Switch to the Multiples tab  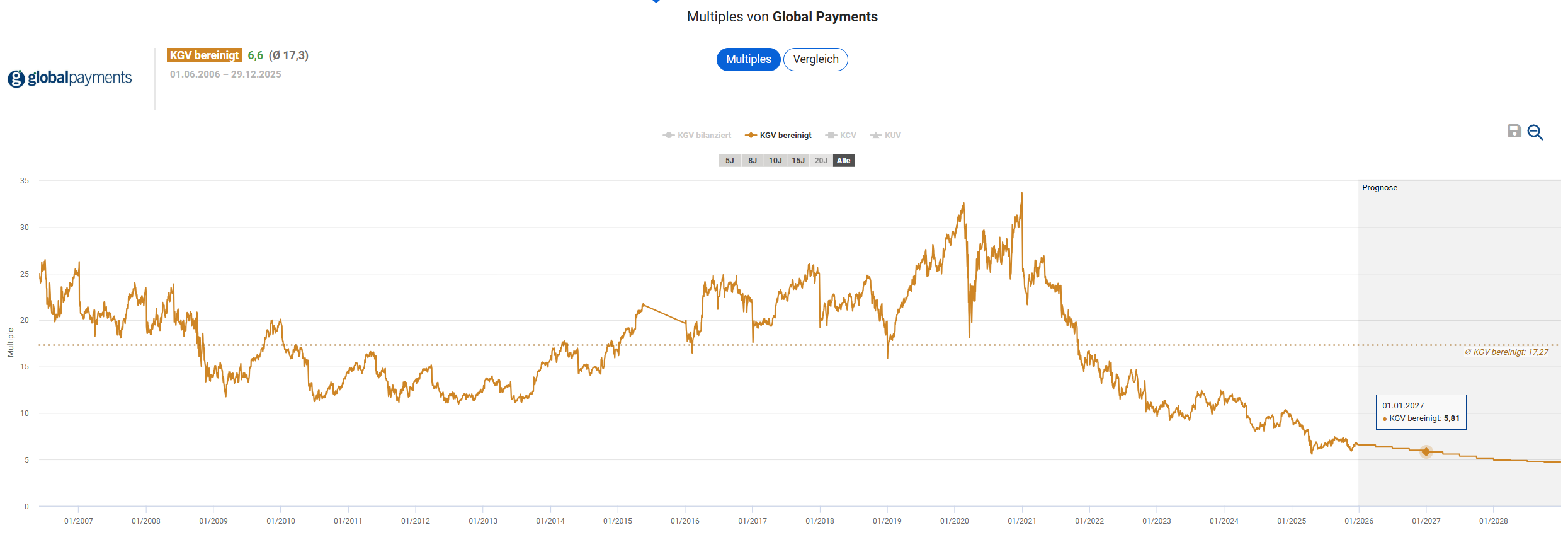tap(748, 59)
